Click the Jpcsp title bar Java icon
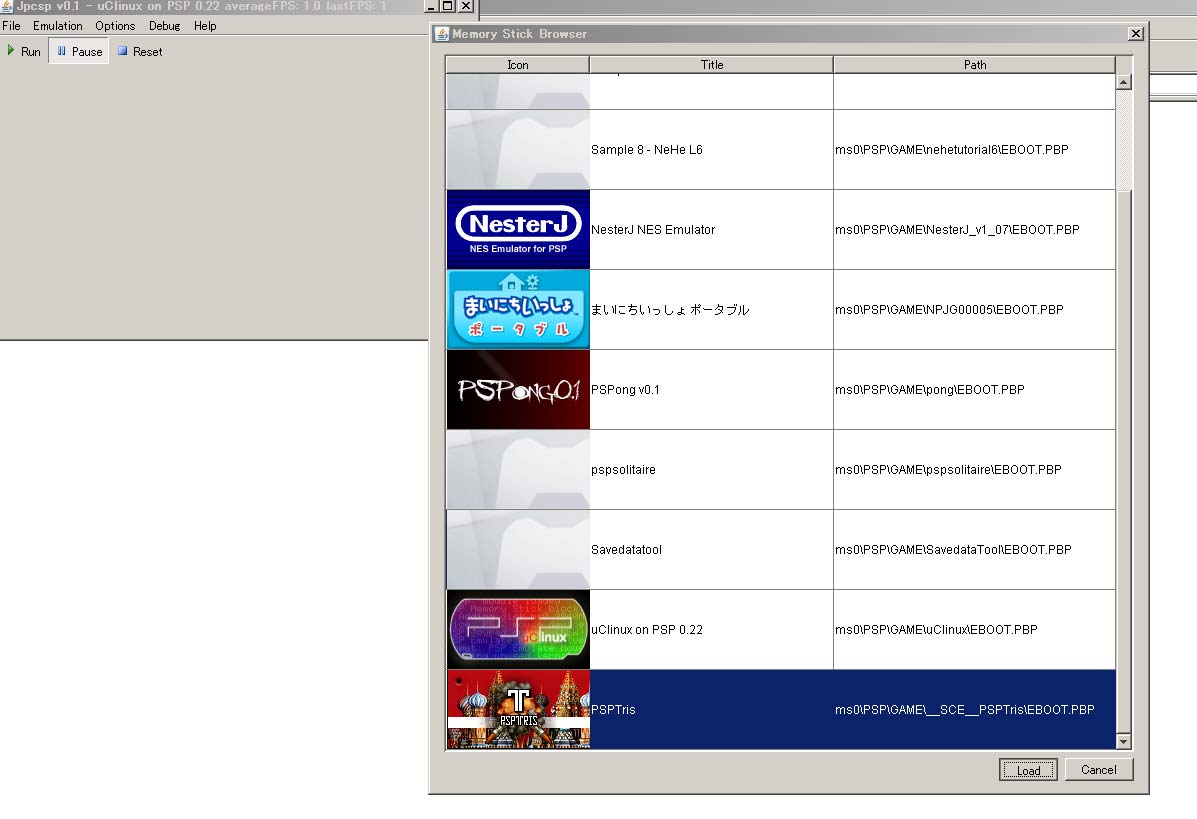The width and height of the screenshot is (1197, 819). [7, 6]
